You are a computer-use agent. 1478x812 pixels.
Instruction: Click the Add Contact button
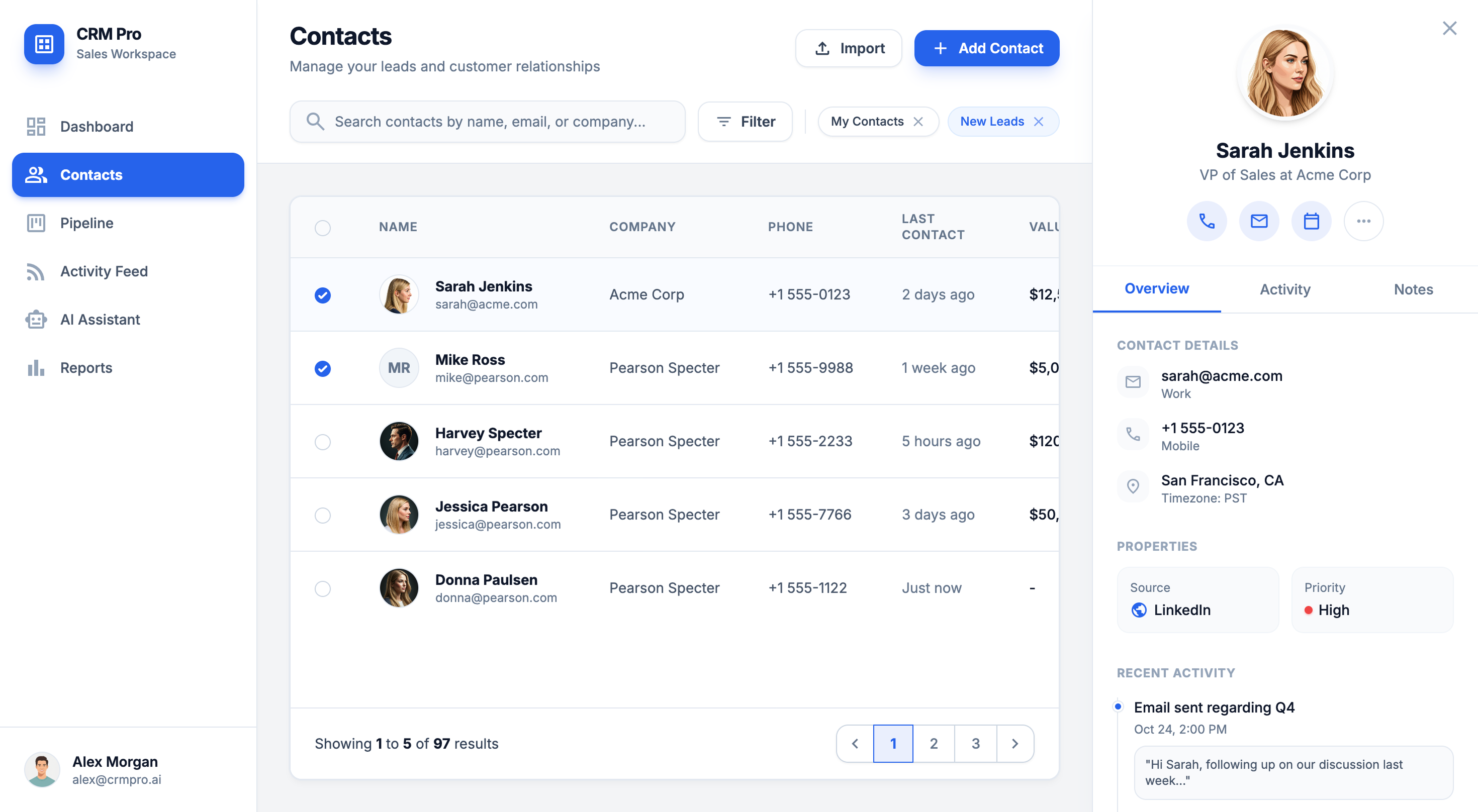click(x=986, y=48)
